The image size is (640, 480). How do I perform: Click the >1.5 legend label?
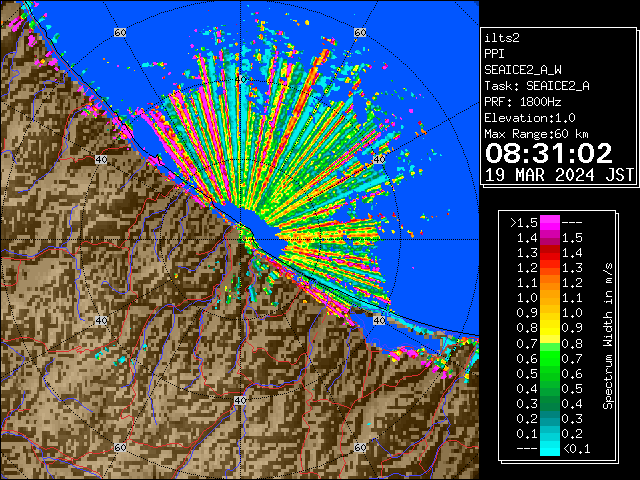click(524, 223)
